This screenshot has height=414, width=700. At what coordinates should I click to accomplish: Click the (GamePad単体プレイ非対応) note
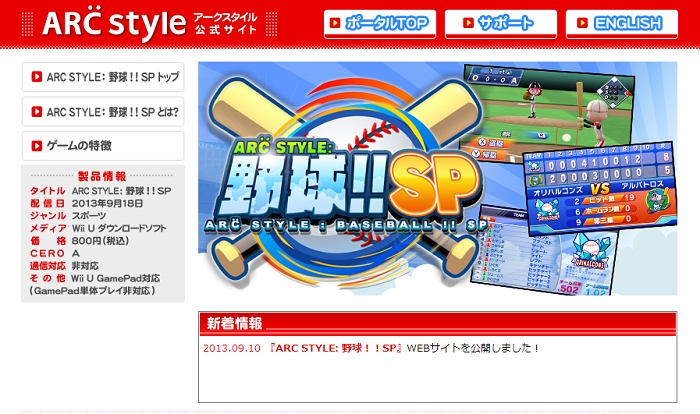[93, 291]
